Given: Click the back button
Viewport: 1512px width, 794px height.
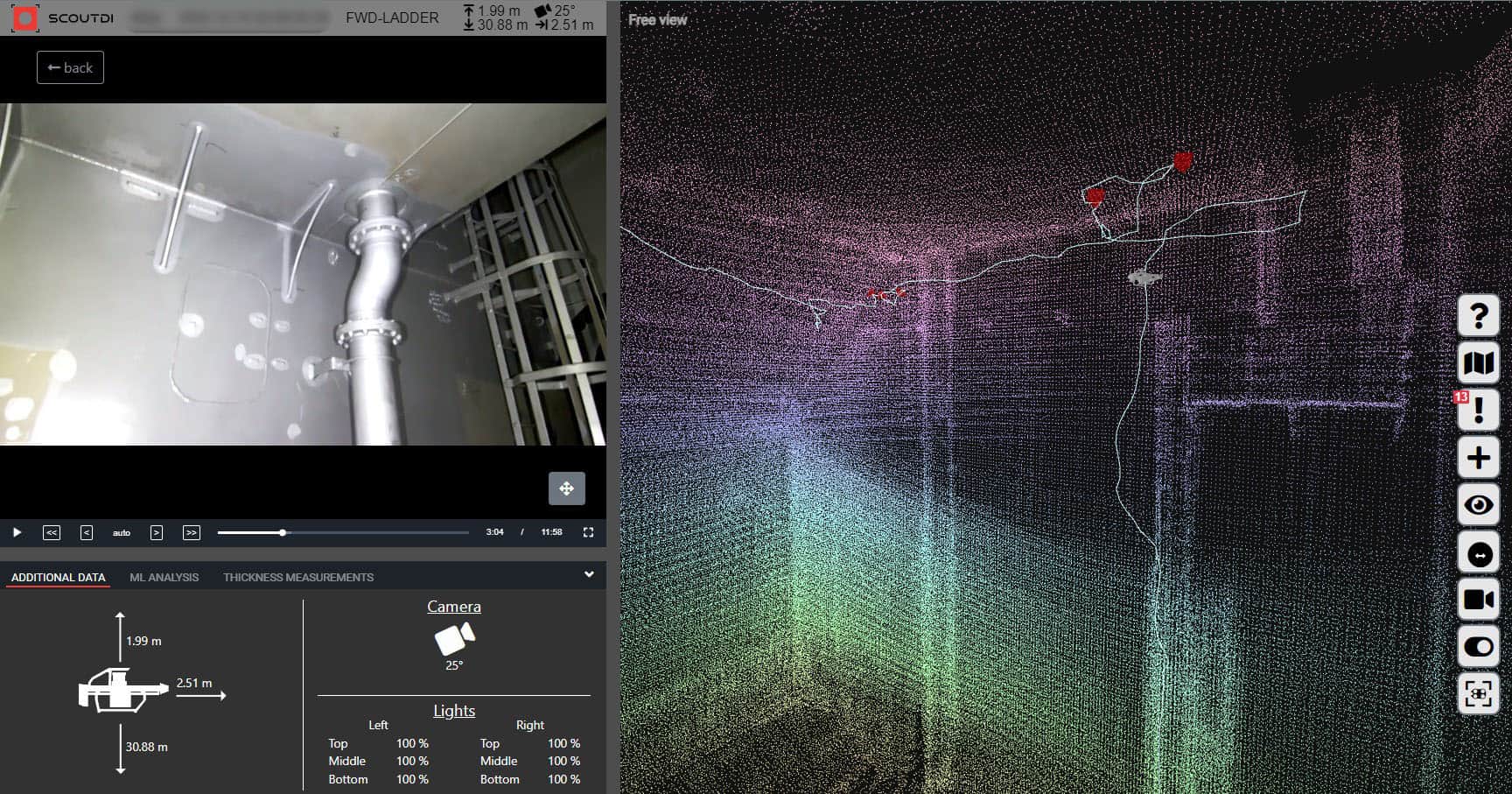Looking at the screenshot, I should click(x=70, y=67).
